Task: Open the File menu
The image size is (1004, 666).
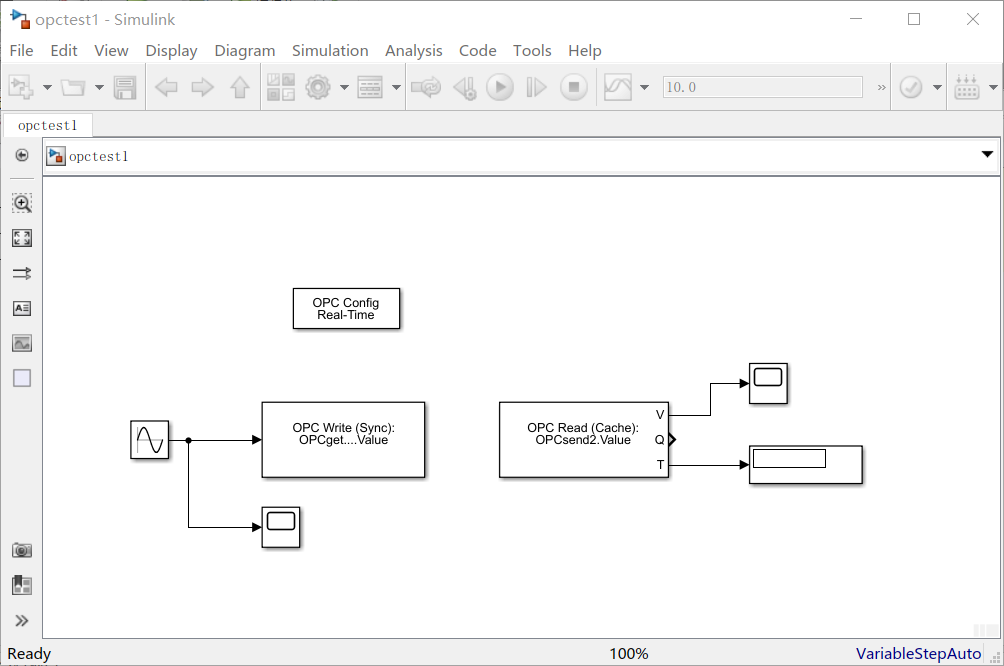Action: [21, 51]
